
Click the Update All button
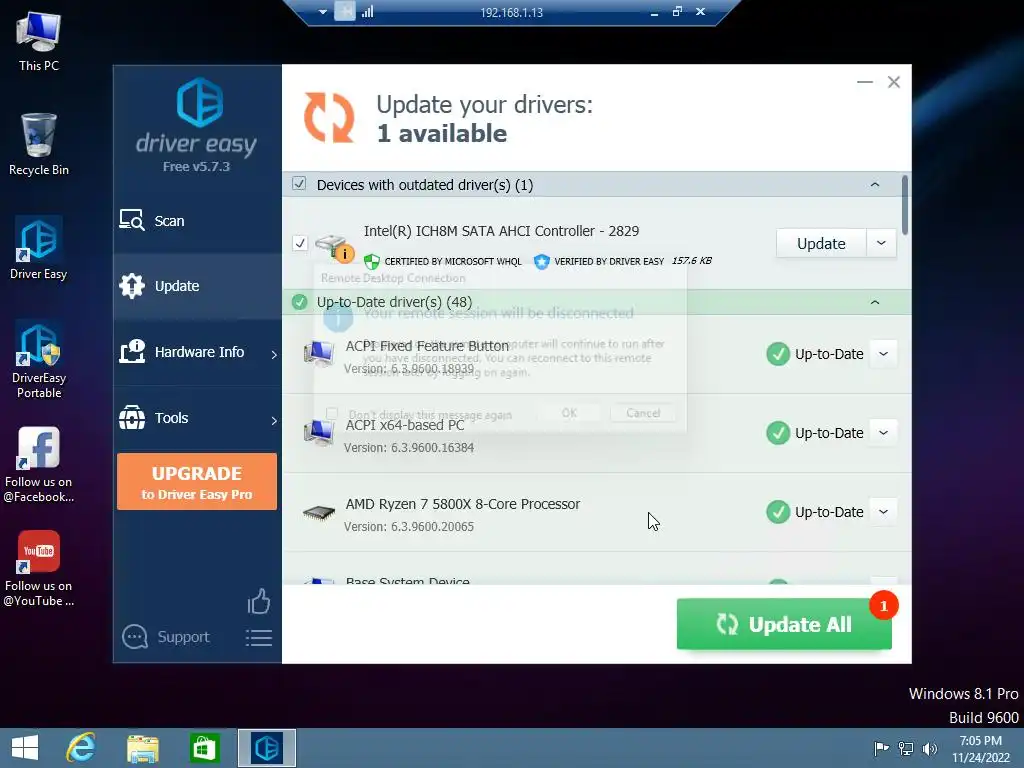point(784,624)
